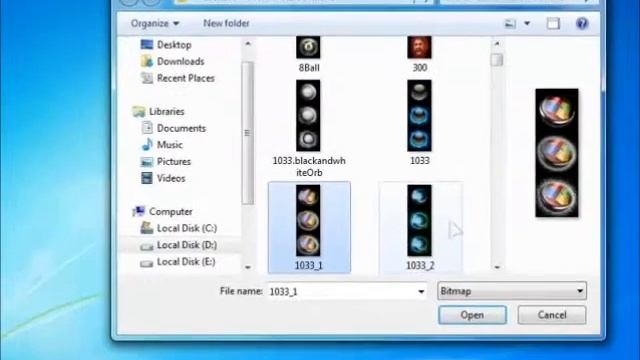Click the Open button

click(x=472, y=315)
